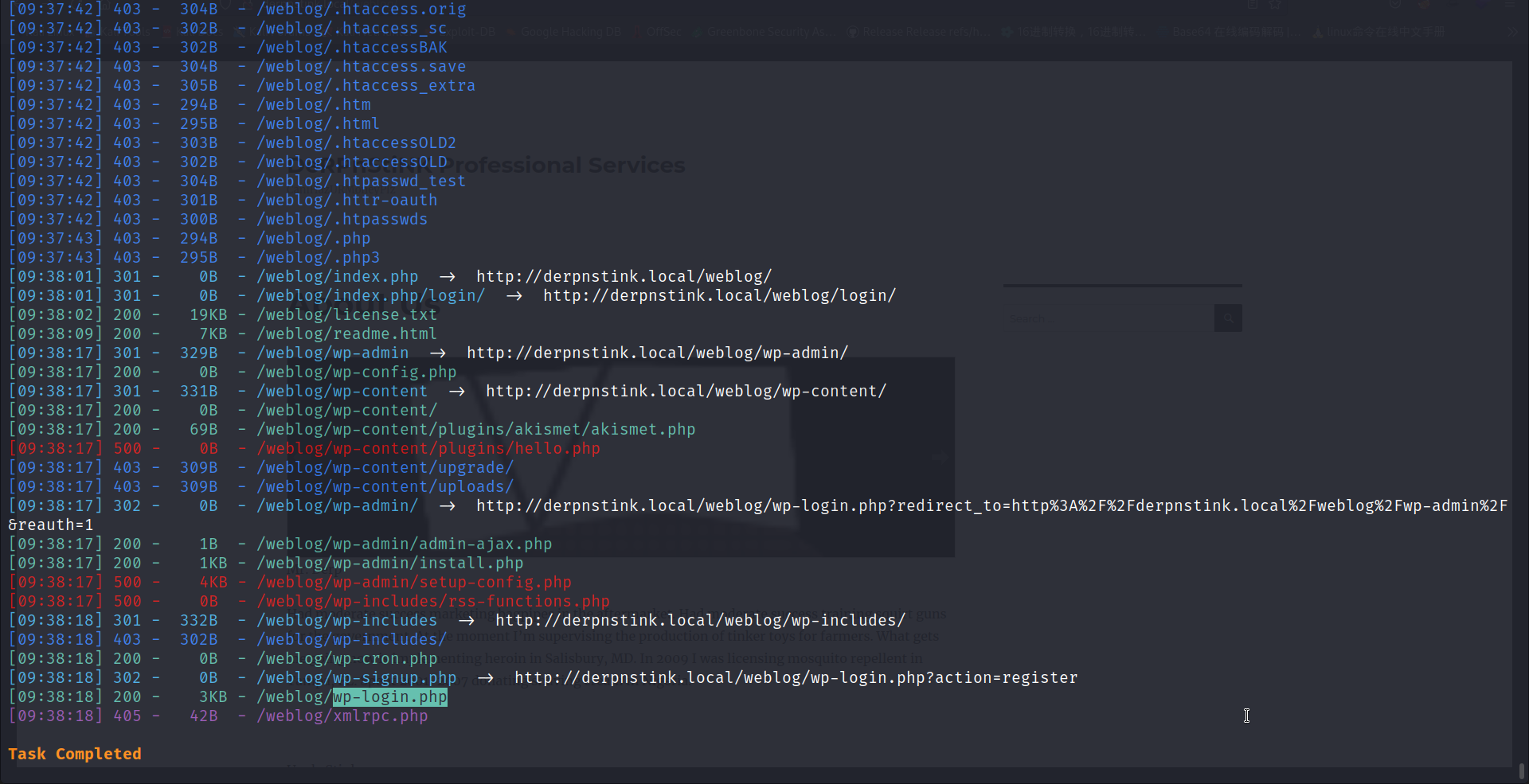
Task: Click the red hello.php plugin path
Action: click(x=428, y=449)
